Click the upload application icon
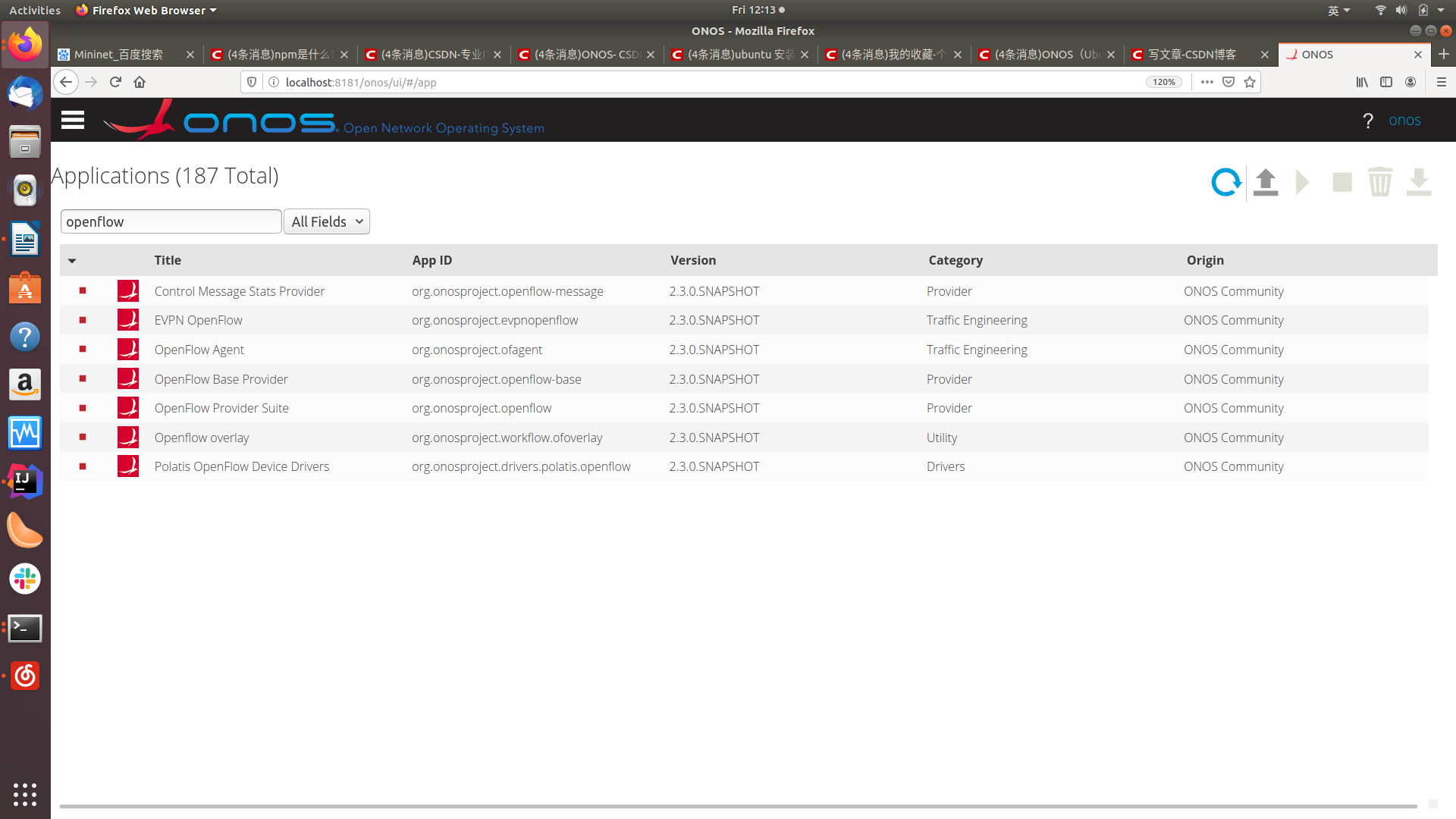Screen dimensions: 1456x819 [x=1266, y=182]
